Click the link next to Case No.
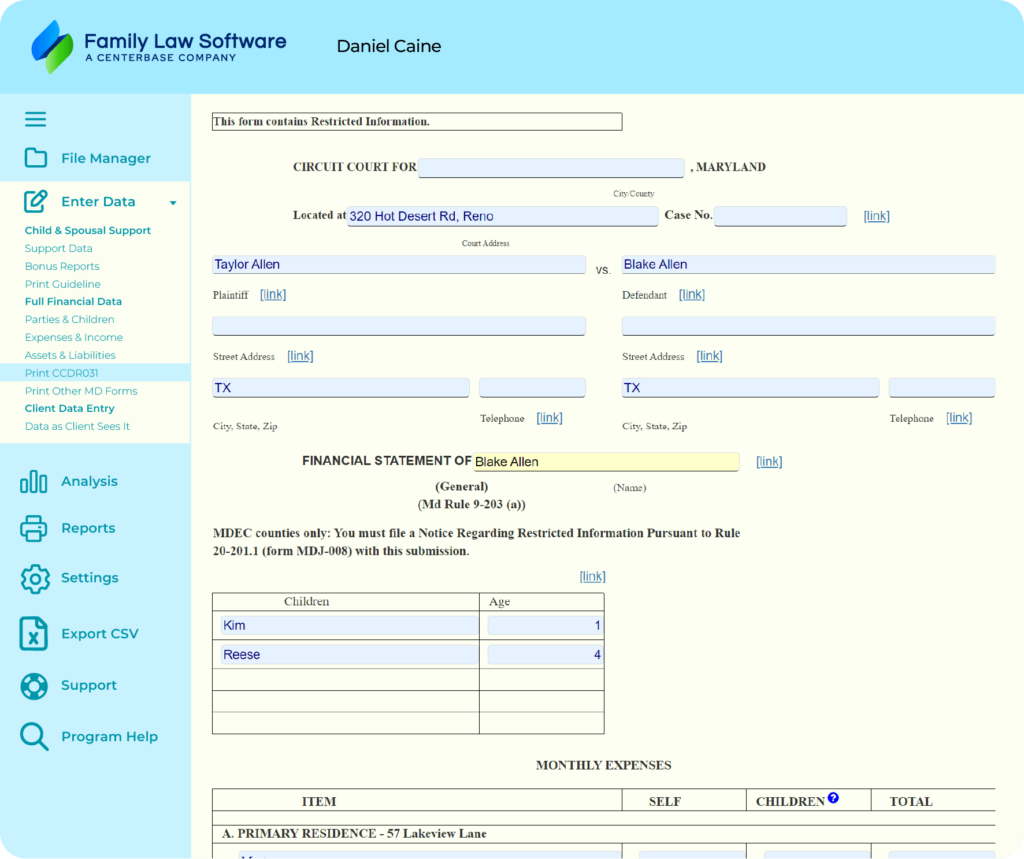1024x859 pixels. pos(876,216)
